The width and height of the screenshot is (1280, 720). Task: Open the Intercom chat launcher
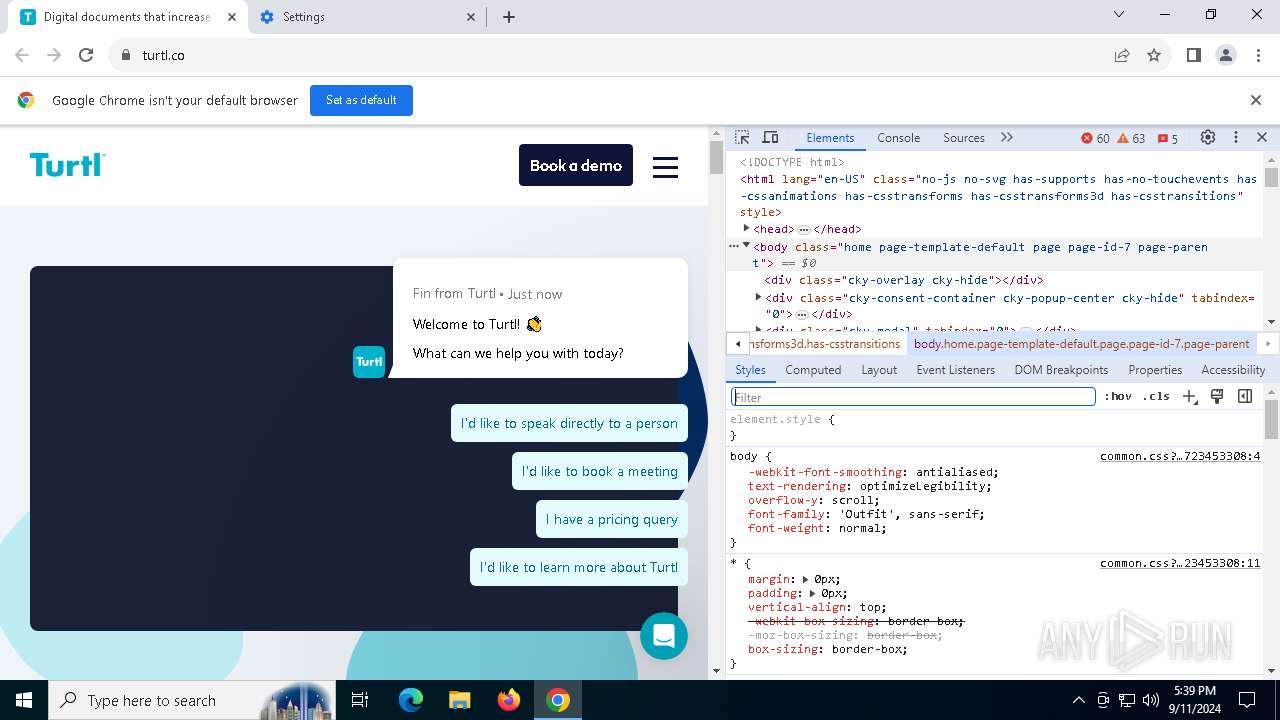(664, 635)
